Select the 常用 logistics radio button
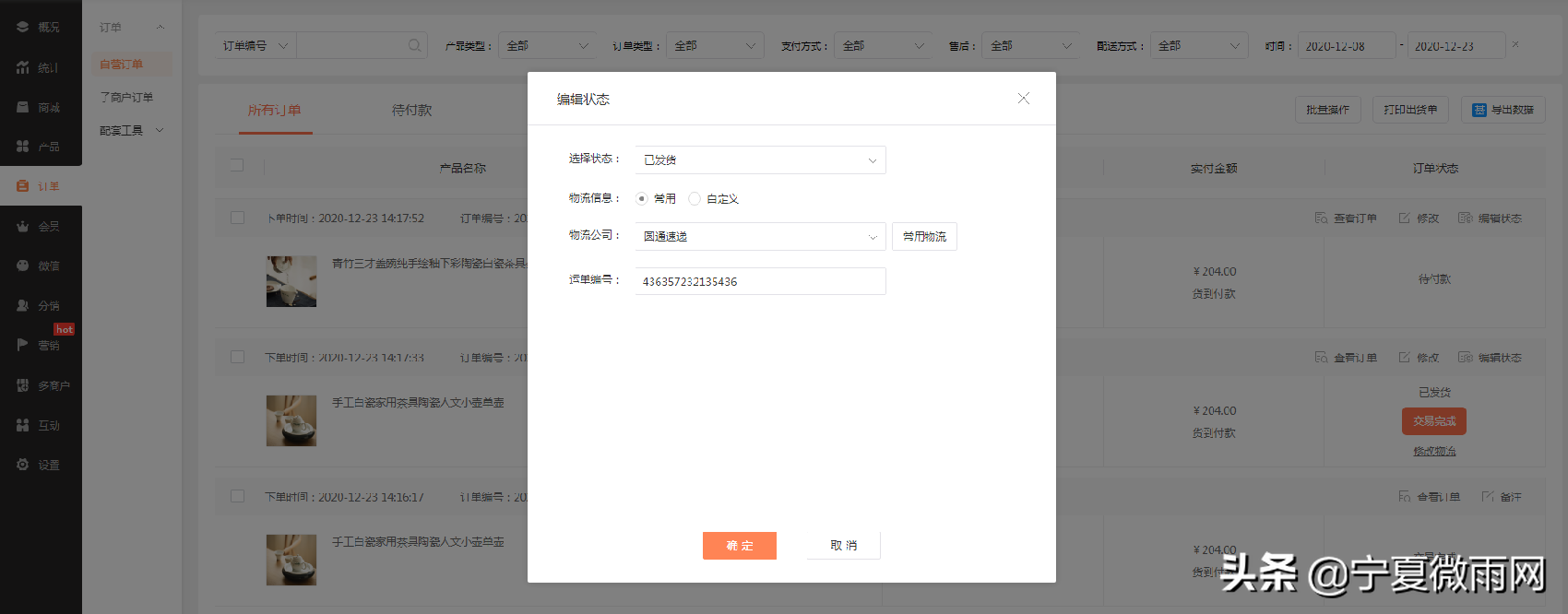Screen dimensions: 1568x614 [x=641, y=198]
